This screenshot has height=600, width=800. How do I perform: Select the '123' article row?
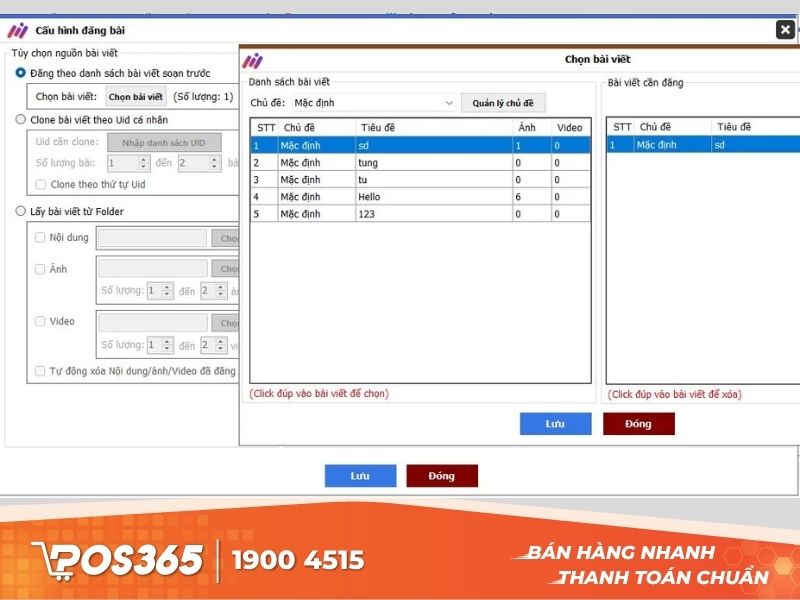coord(421,214)
